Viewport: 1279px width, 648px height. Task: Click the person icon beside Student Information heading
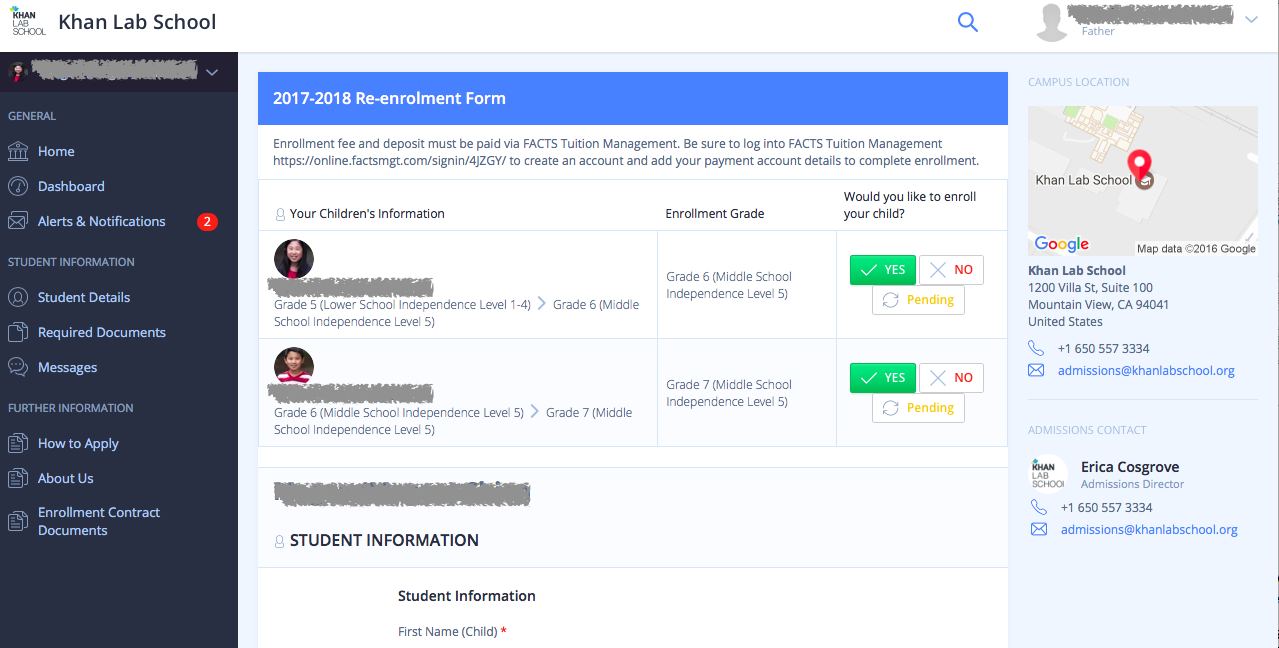click(x=279, y=541)
